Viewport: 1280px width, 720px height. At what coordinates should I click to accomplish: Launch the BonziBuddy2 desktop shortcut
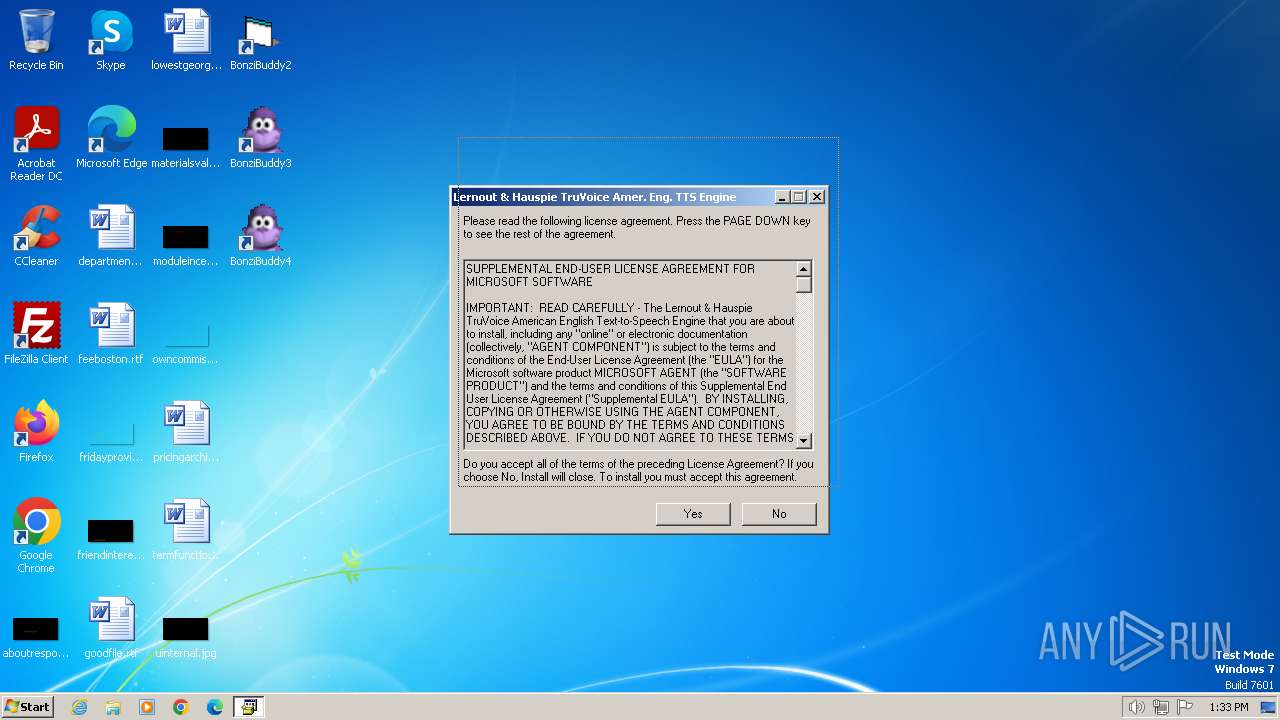click(260, 40)
